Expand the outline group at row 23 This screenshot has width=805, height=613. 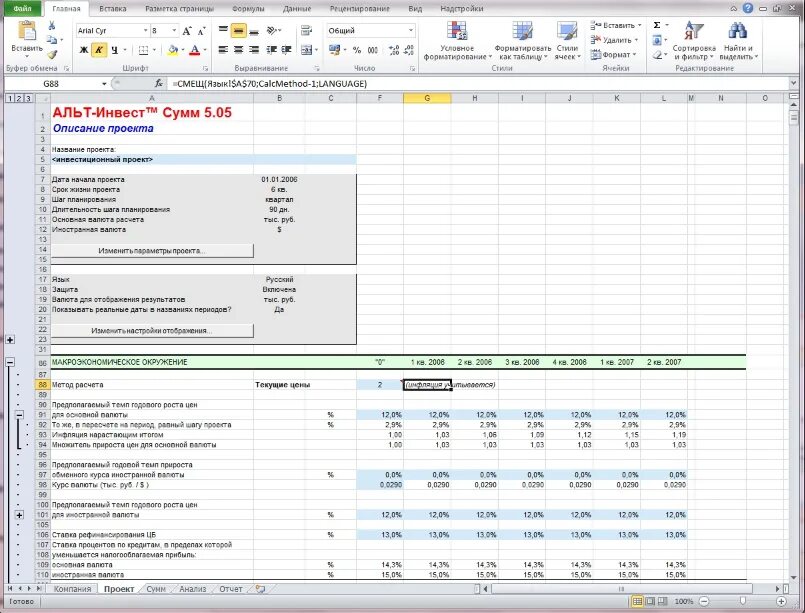[10, 339]
